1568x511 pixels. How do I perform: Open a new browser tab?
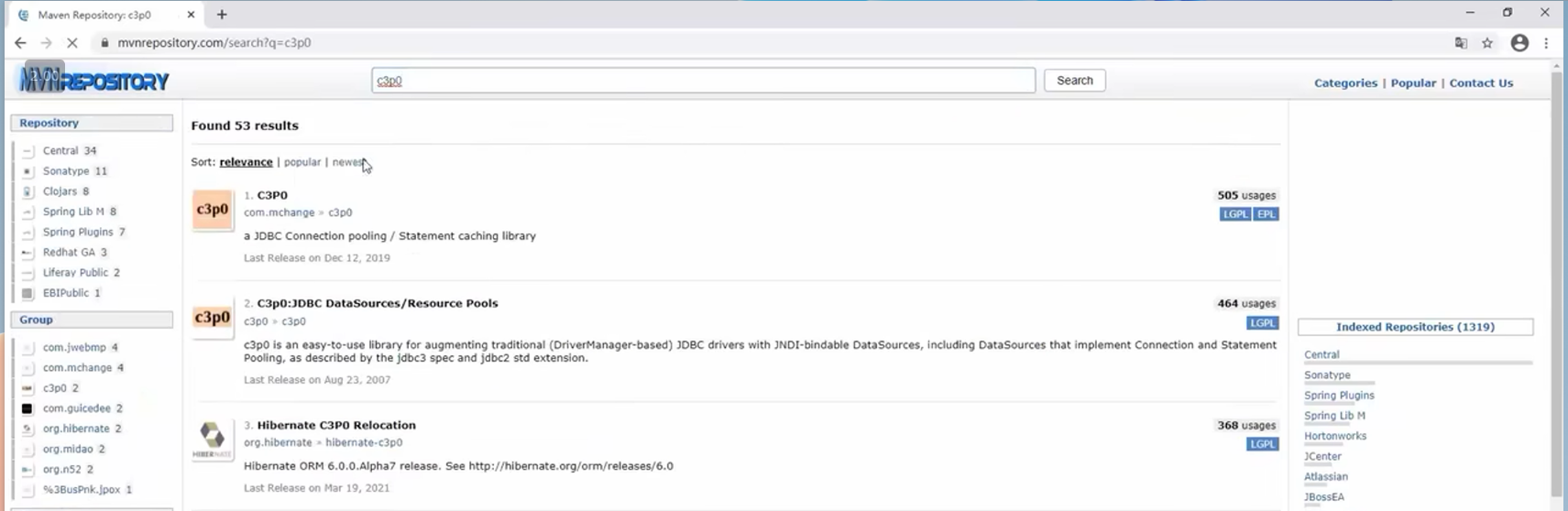[222, 15]
